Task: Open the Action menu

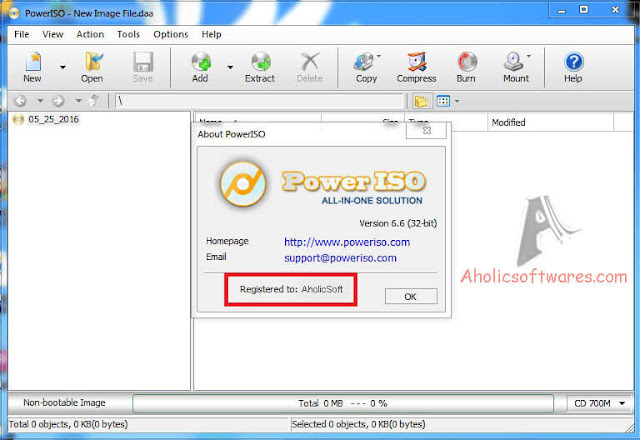Action: 90,34
